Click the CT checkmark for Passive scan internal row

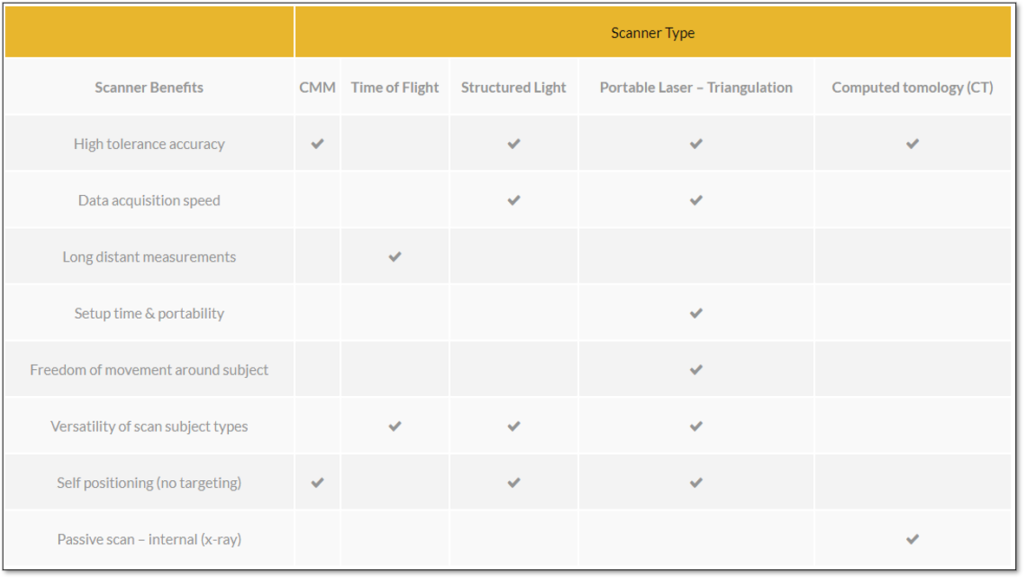pos(912,539)
